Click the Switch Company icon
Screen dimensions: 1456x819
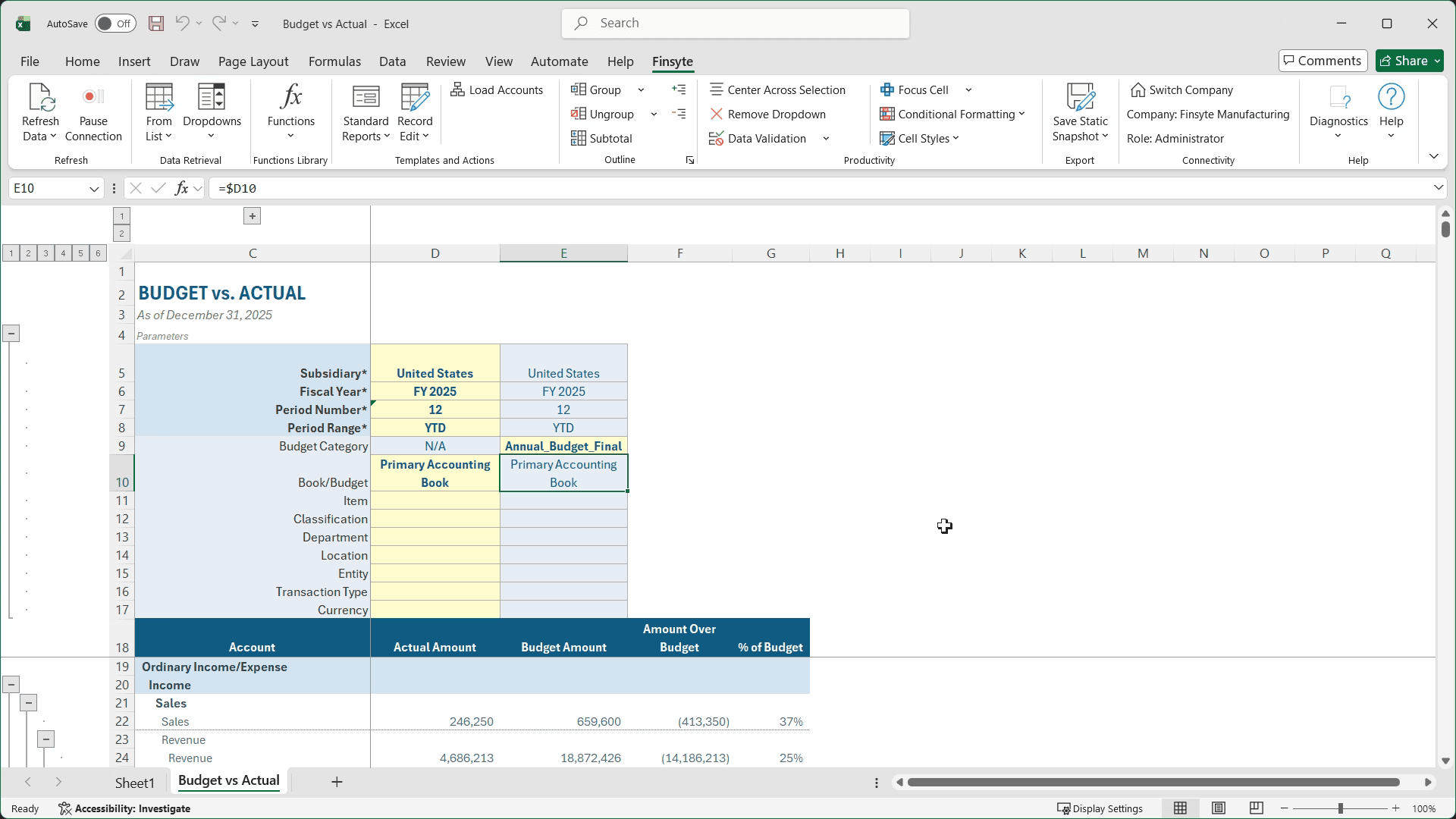coord(1137,89)
